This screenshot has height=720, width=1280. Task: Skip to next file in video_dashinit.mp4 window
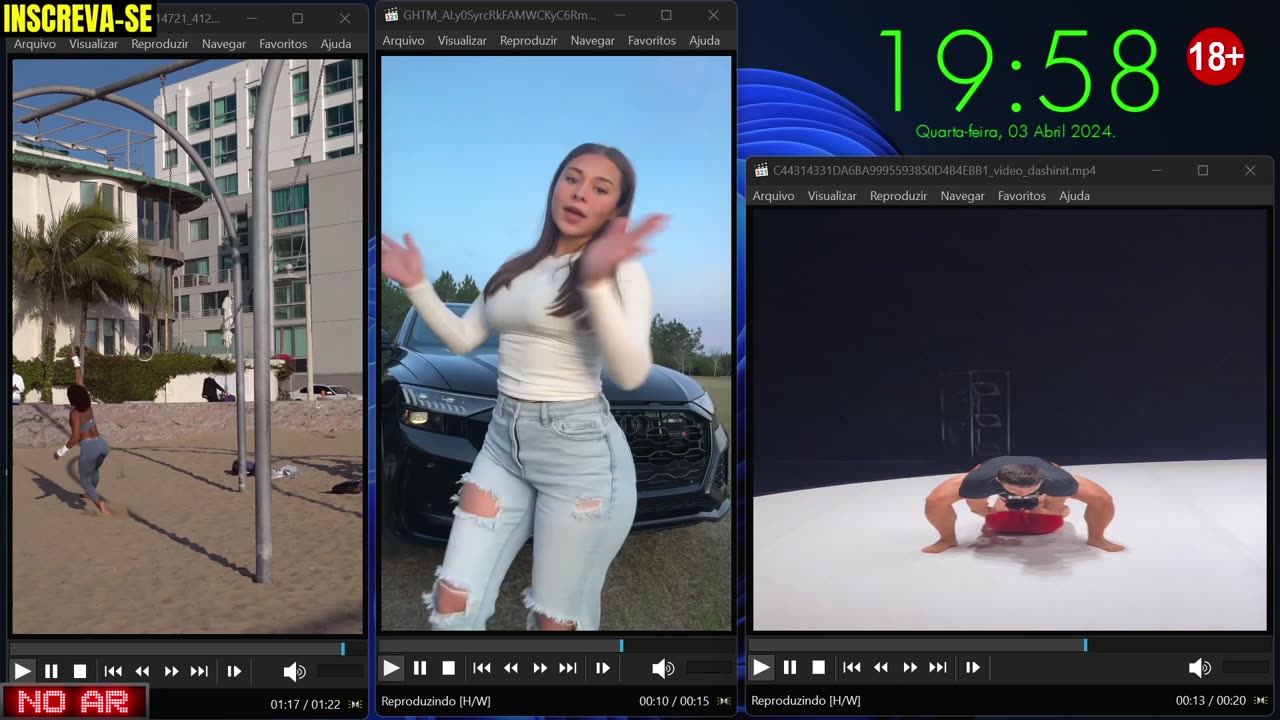[938, 667]
